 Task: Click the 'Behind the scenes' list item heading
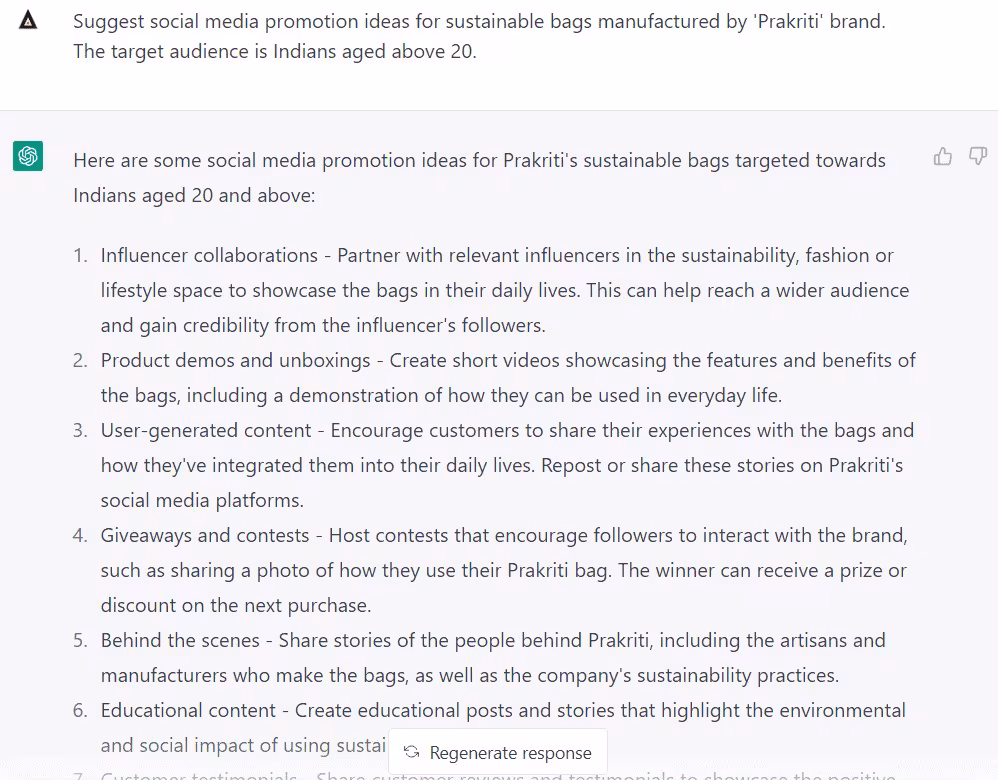(180, 640)
